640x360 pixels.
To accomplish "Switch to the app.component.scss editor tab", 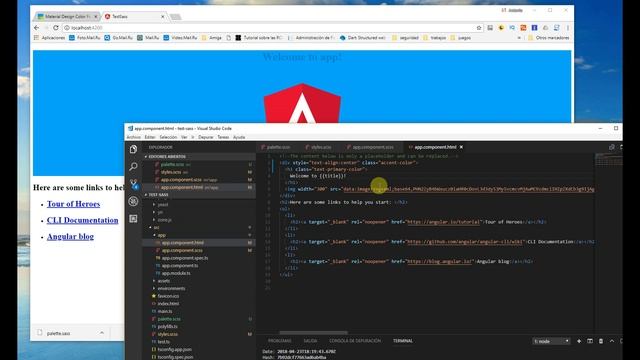I will pos(373,147).
